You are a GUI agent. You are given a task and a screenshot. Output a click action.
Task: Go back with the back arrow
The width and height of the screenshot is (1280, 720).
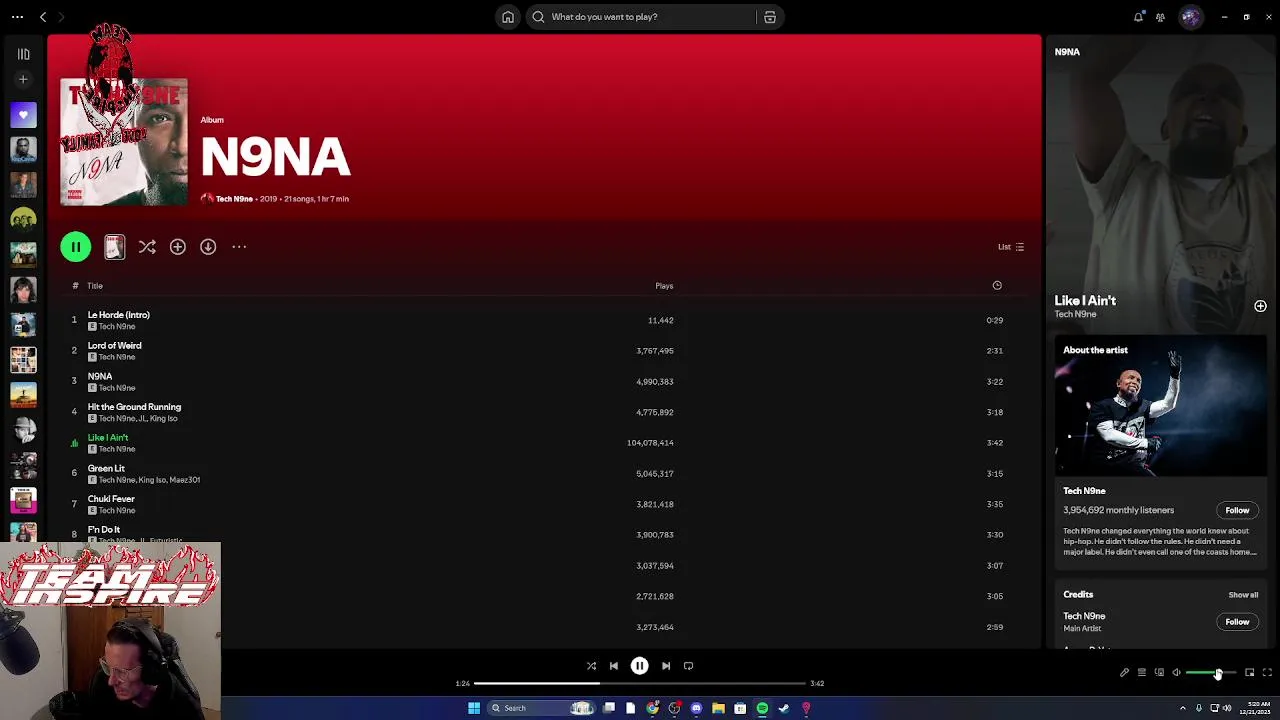click(x=43, y=17)
